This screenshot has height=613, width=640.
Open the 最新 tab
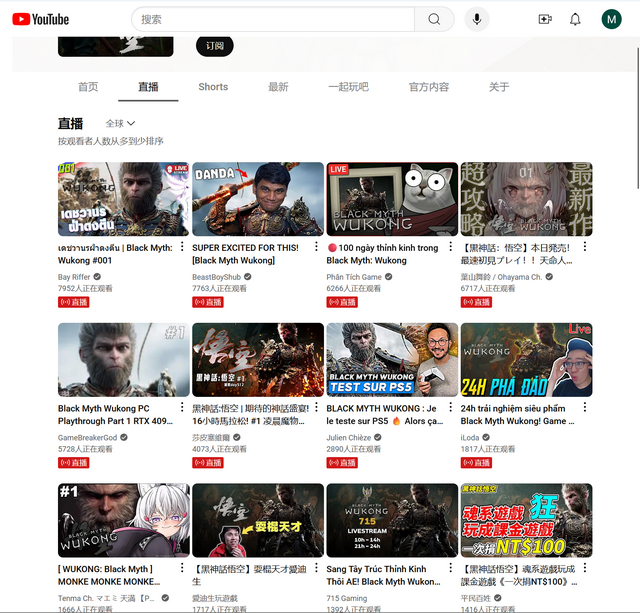pyautogui.click(x=278, y=87)
